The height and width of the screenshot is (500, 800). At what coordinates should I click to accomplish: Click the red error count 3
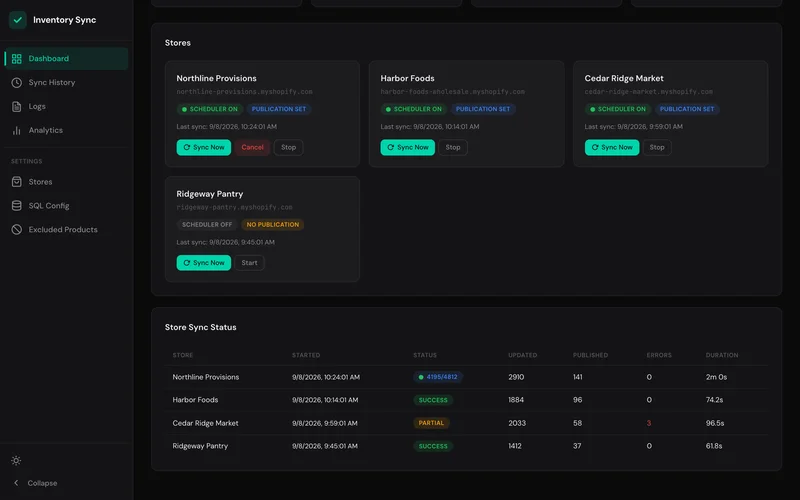648,423
